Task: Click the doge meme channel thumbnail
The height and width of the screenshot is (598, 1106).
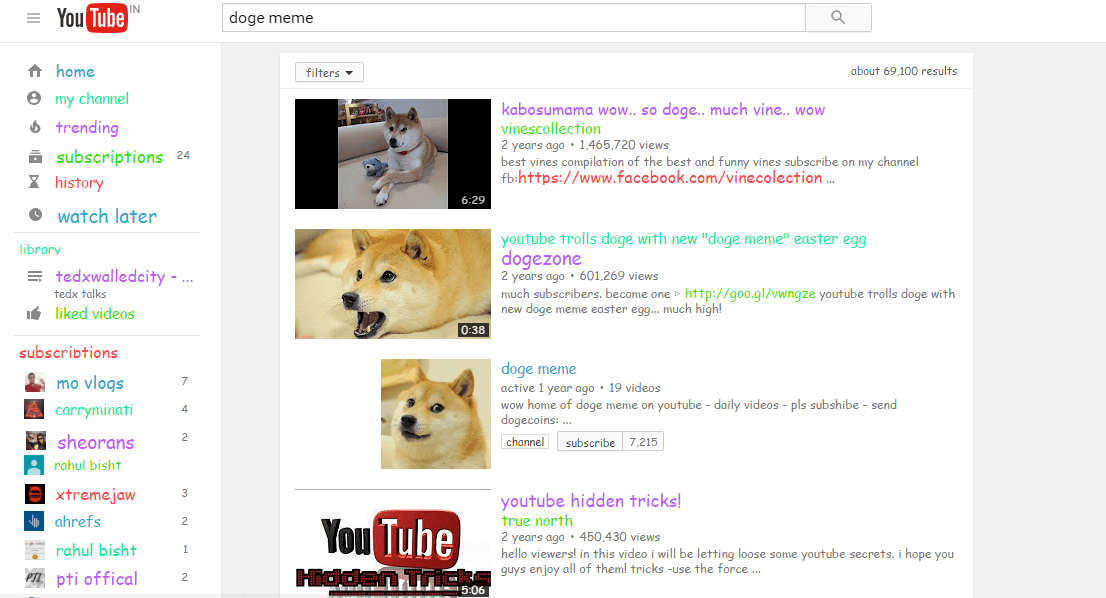Action: point(436,414)
